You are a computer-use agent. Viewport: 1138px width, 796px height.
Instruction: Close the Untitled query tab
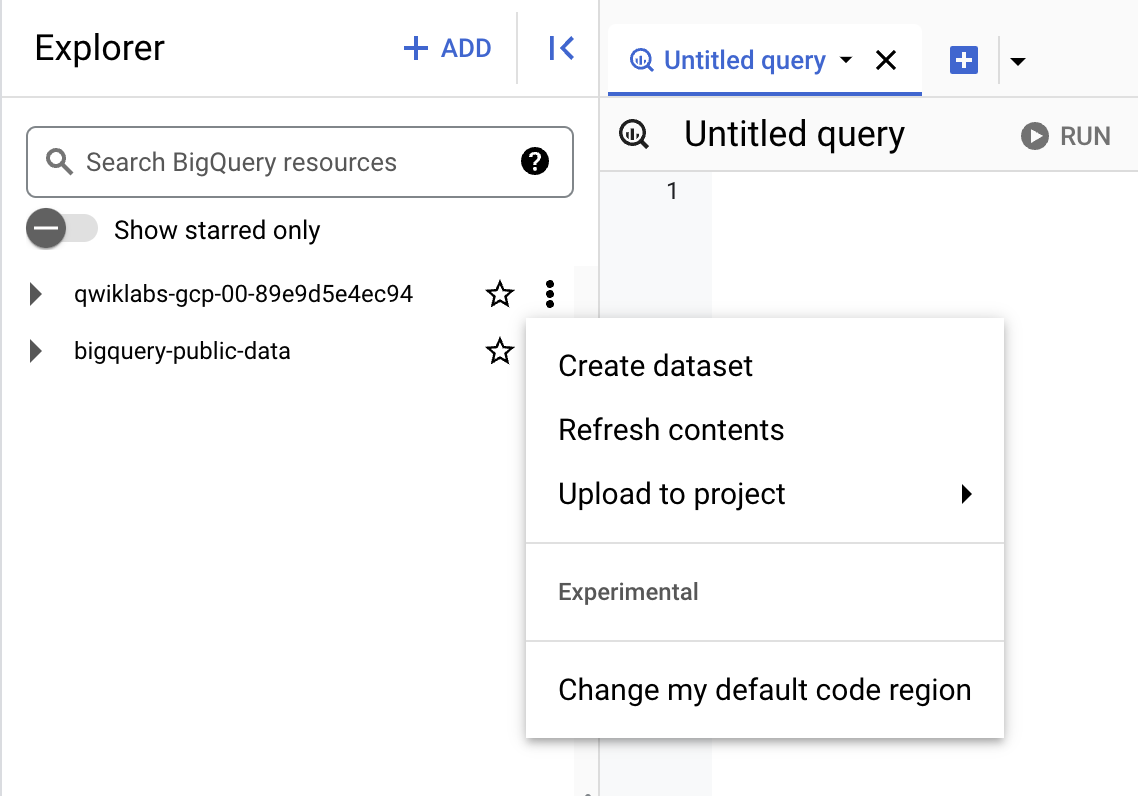tap(886, 60)
